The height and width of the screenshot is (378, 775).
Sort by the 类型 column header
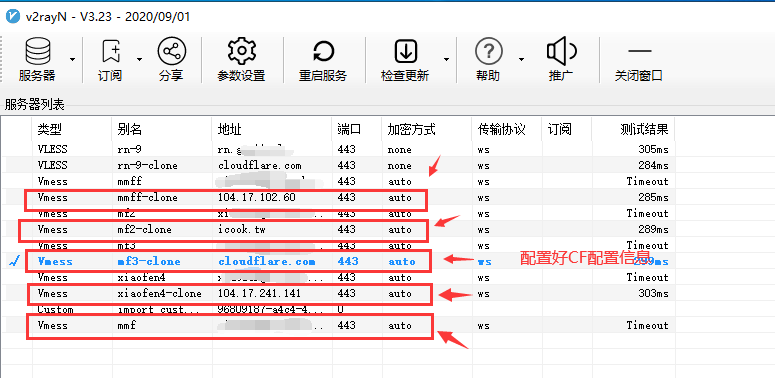(x=72, y=129)
